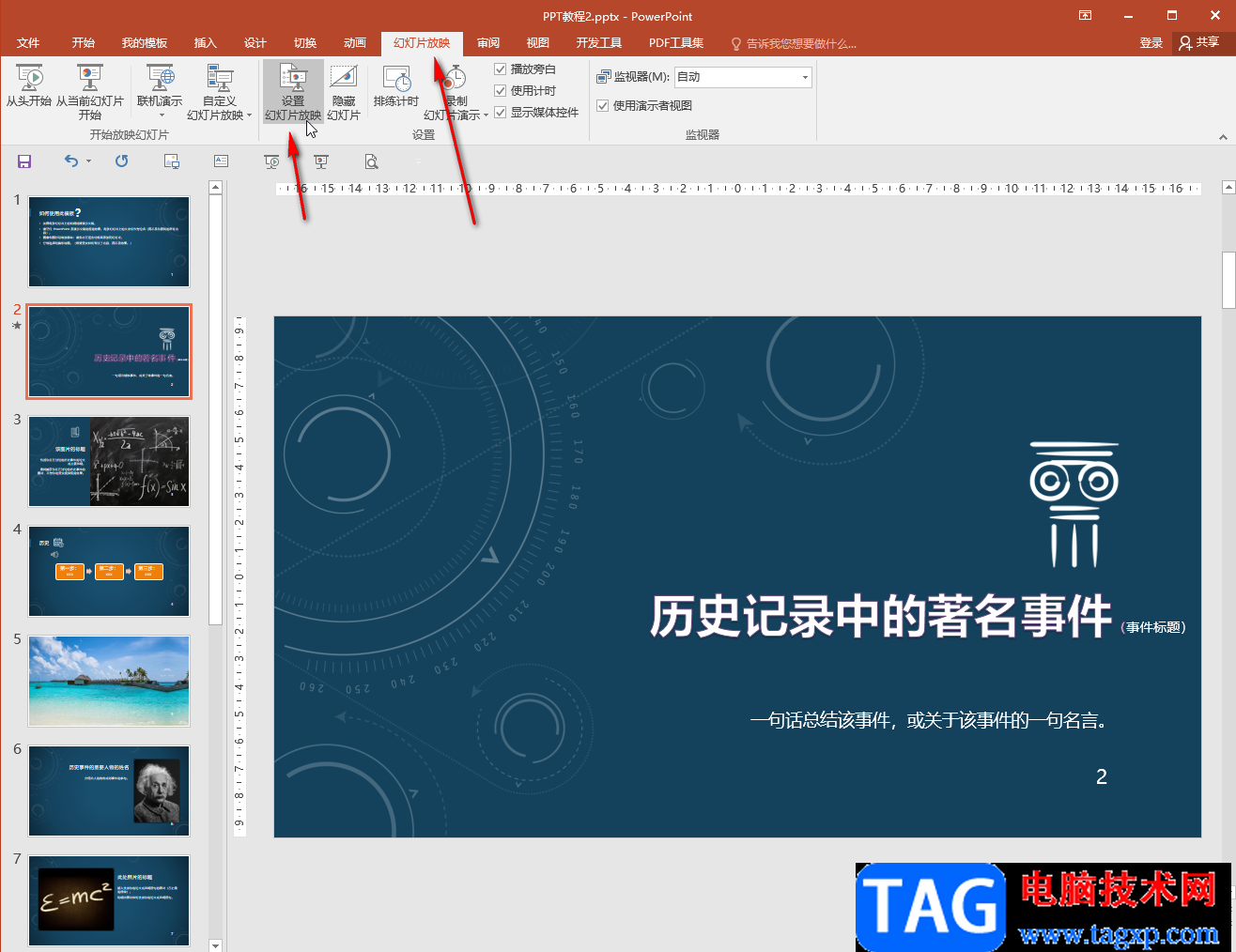Switch to 切换 tab
This screenshot has width=1236, height=952.
click(x=305, y=43)
